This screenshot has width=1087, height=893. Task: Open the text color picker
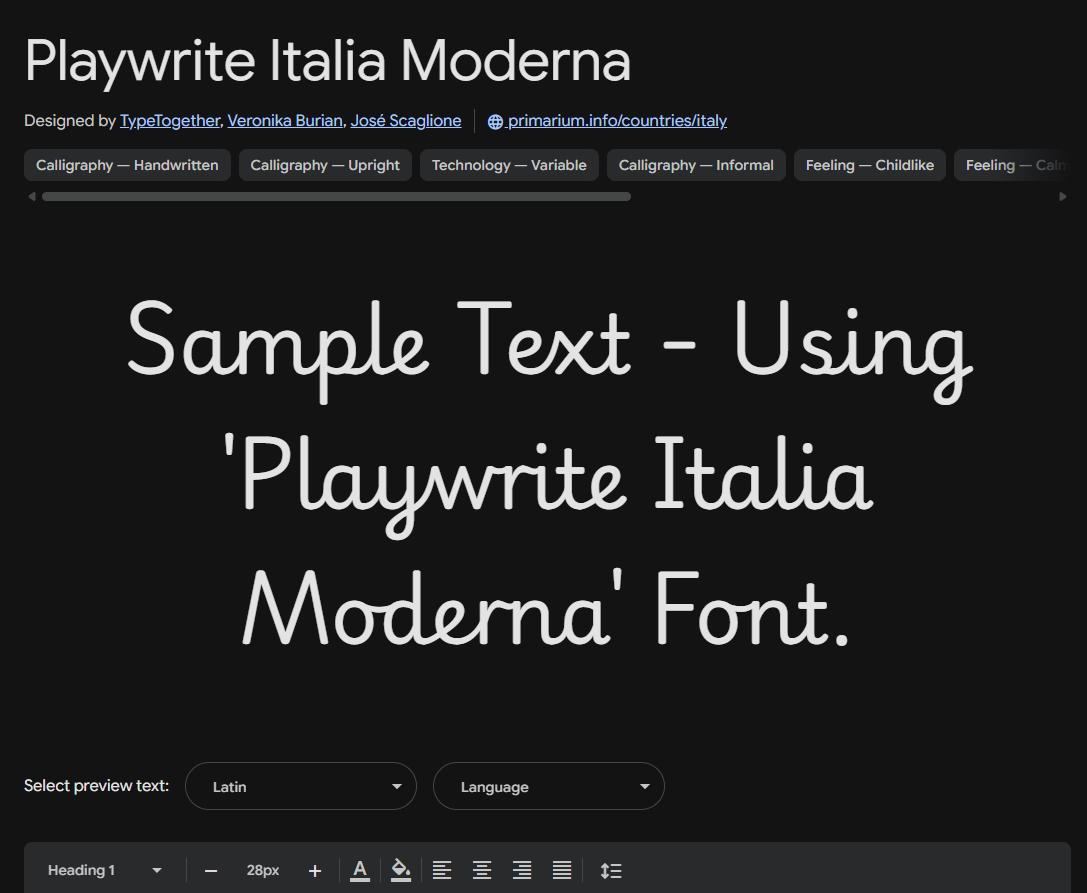coord(360,871)
